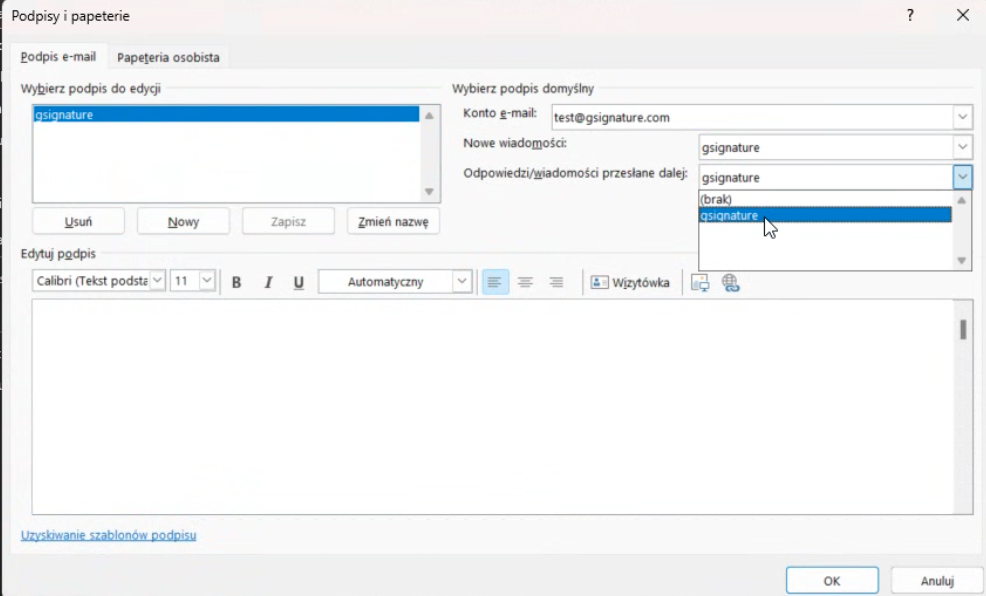The height and width of the screenshot is (596, 986).
Task: Click the test@gsignature.com account field
Action: click(752, 117)
